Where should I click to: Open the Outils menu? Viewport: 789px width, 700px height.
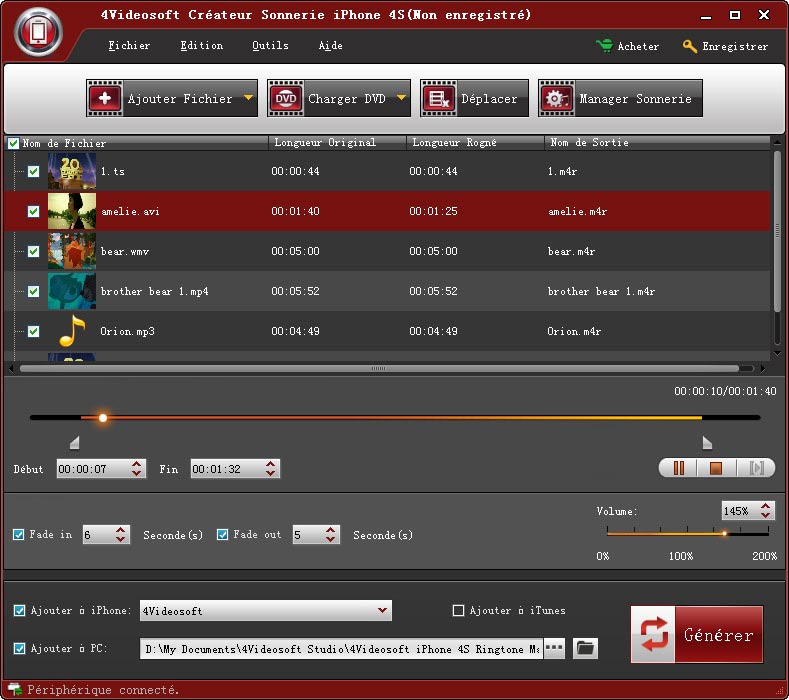point(270,46)
